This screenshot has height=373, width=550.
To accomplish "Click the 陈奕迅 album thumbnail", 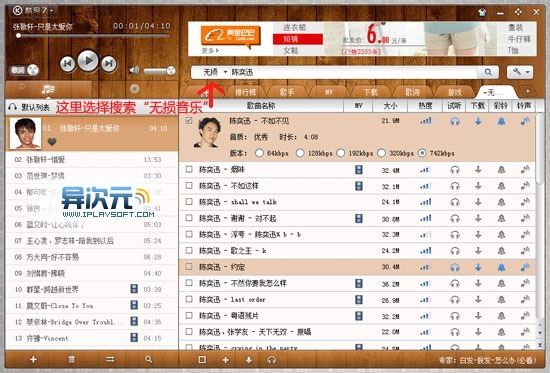I will click(x=207, y=132).
